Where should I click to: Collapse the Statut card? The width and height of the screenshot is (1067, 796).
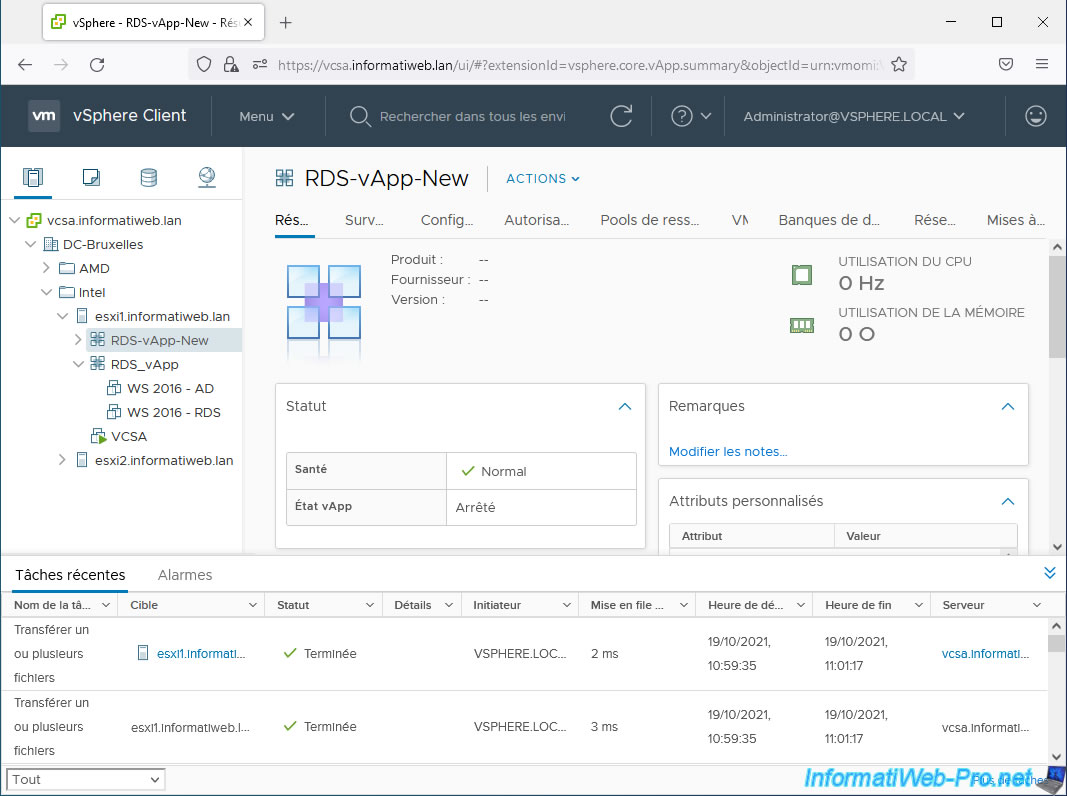pyautogui.click(x=625, y=406)
